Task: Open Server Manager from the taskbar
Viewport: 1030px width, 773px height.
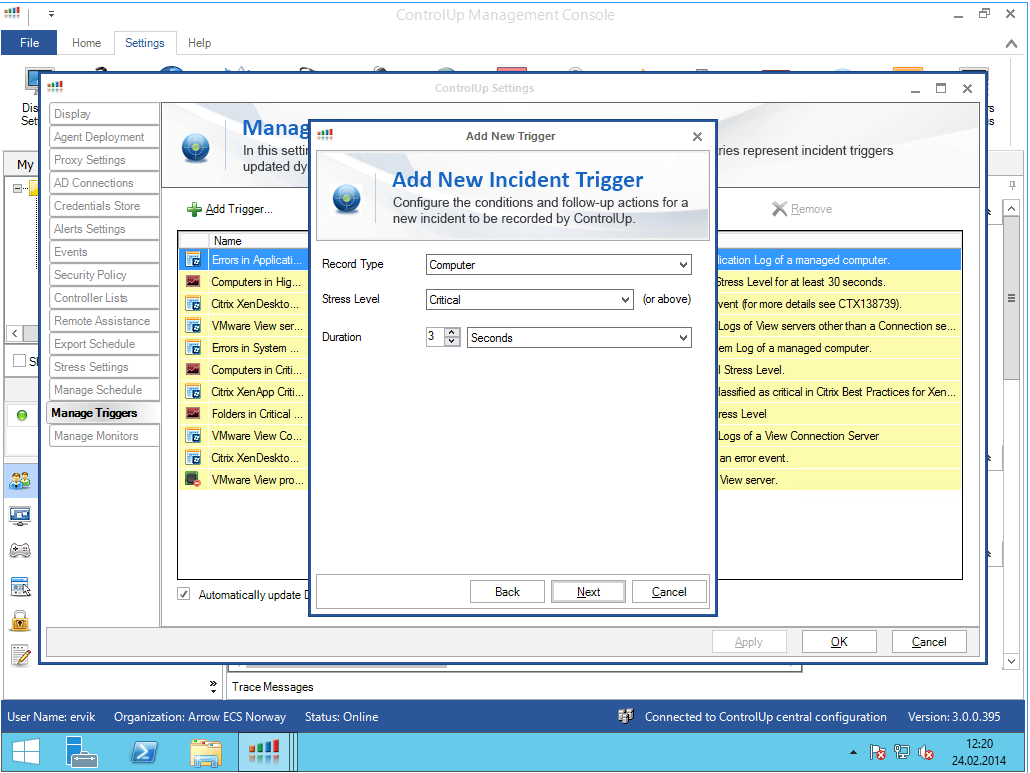Action: coord(81,752)
